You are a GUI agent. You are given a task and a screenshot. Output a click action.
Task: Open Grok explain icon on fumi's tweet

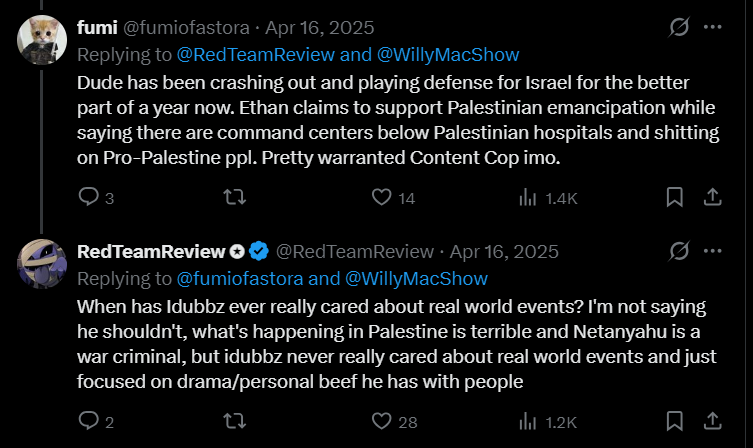(x=679, y=27)
